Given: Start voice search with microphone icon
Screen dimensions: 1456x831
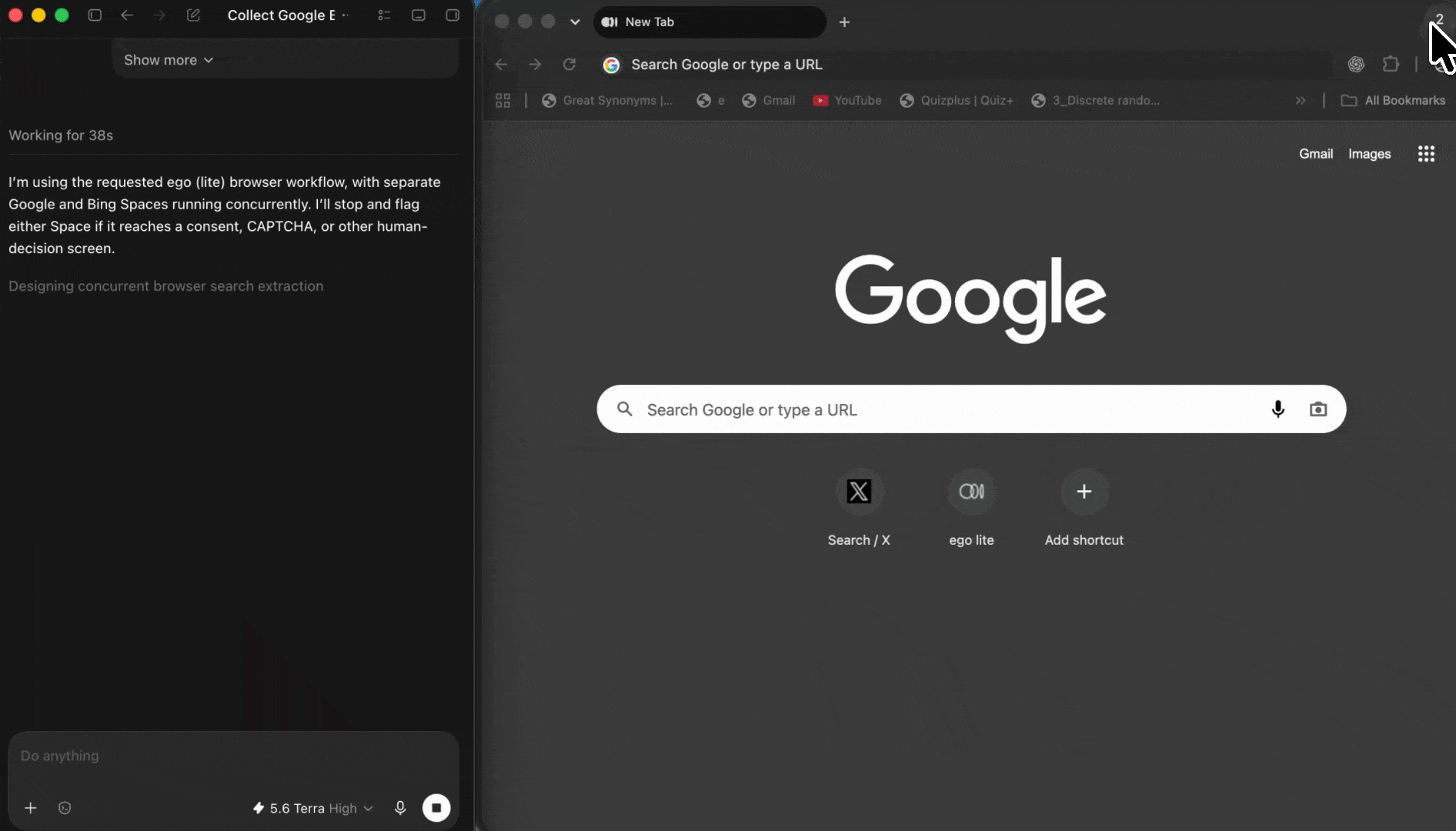Looking at the screenshot, I should point(1278,409).
